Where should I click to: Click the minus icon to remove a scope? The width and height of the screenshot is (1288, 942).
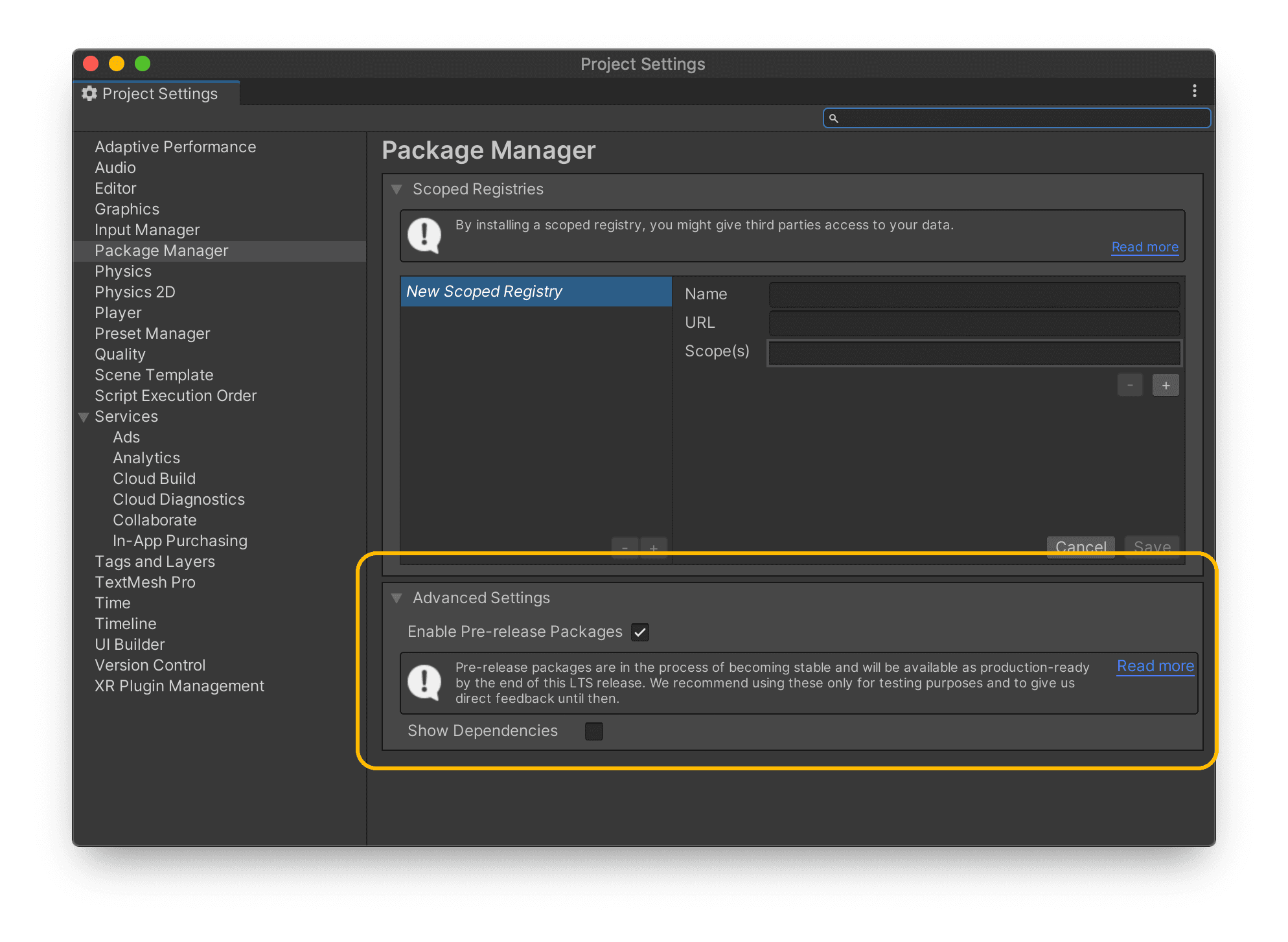[x=1130, y=384]
